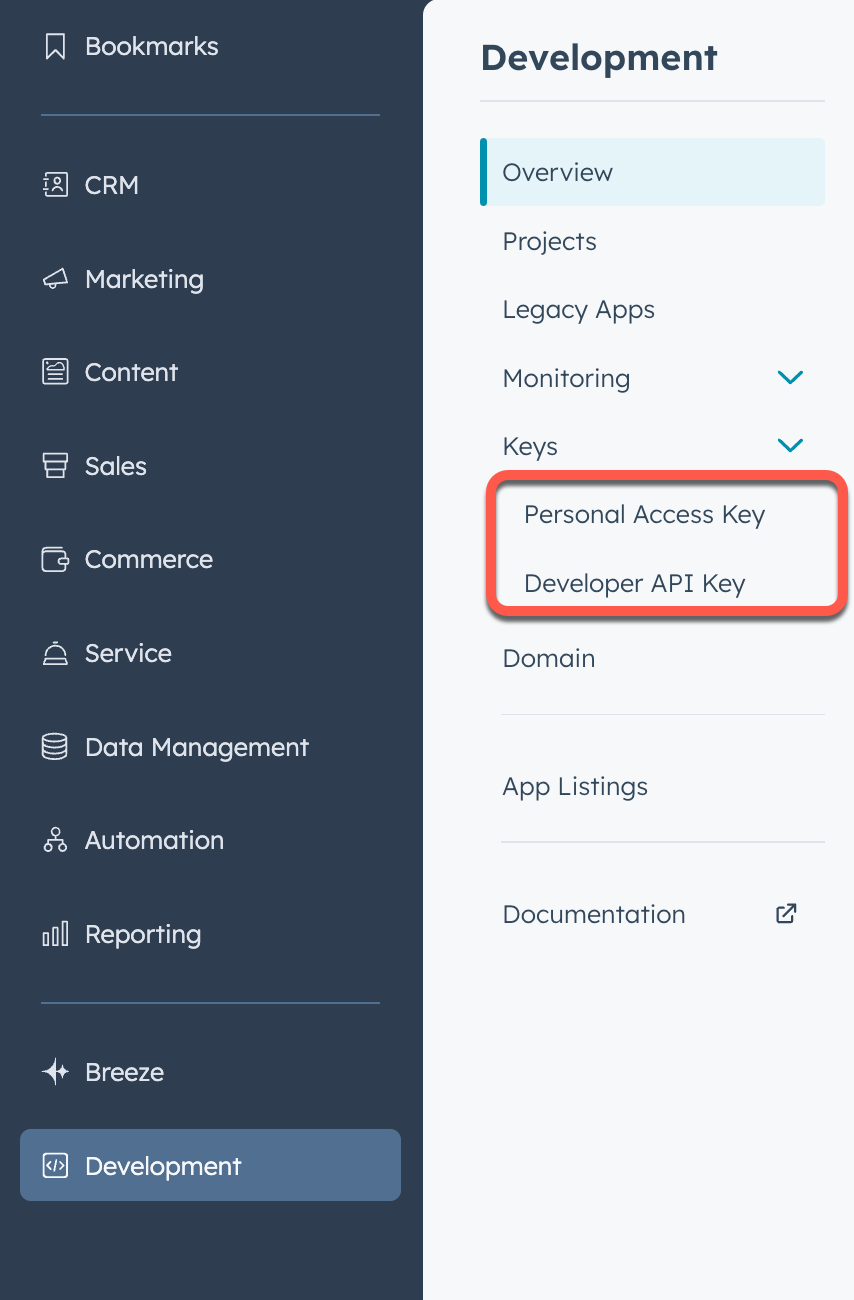Click the Monitoring label
Screen dimensions: 854x1300
566,378
